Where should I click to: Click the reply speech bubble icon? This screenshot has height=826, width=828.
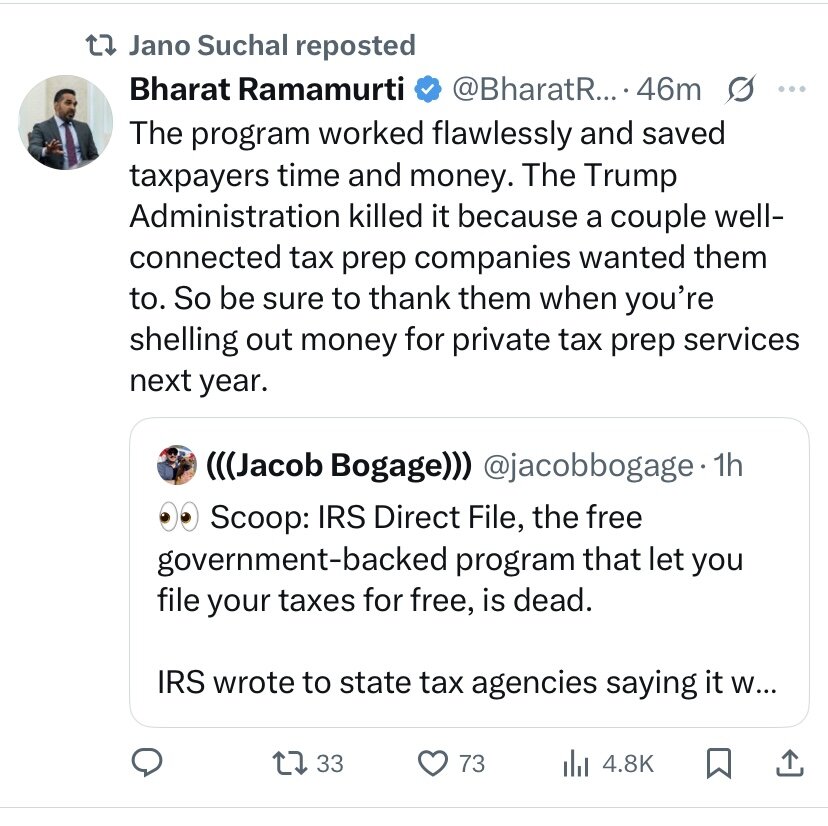pyautogui.click(x=148, y=764)
